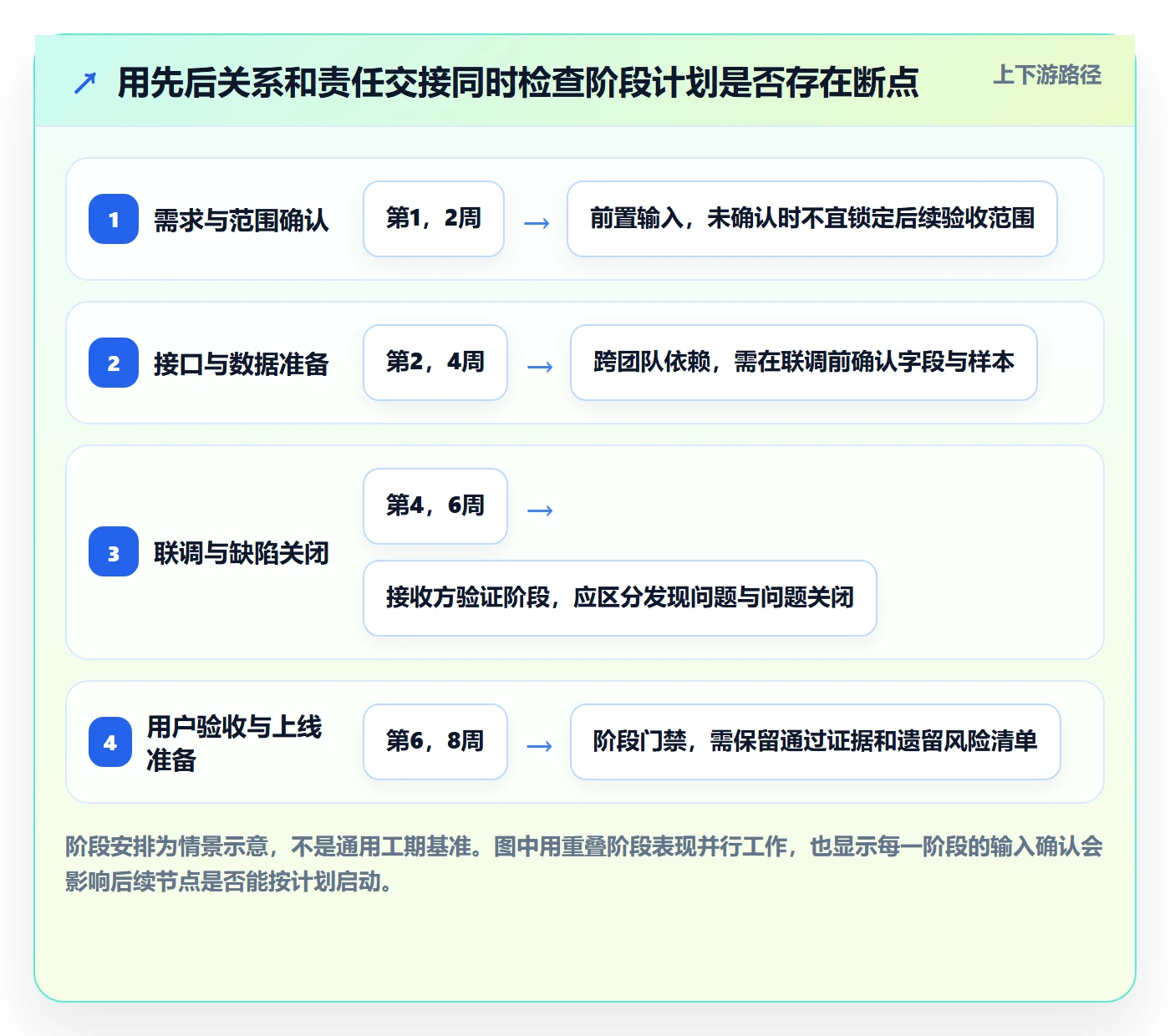Click the number 1 step badge
This screenshot has width=1170, height=1036.
tap(114, 219)
